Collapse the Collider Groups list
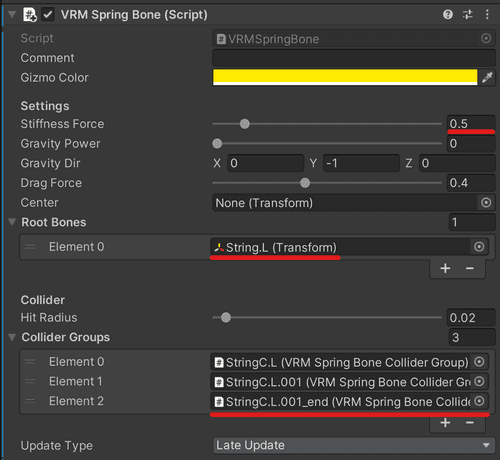Image resolution: width=500 pixels, height=460 pixels. (12, 337)
